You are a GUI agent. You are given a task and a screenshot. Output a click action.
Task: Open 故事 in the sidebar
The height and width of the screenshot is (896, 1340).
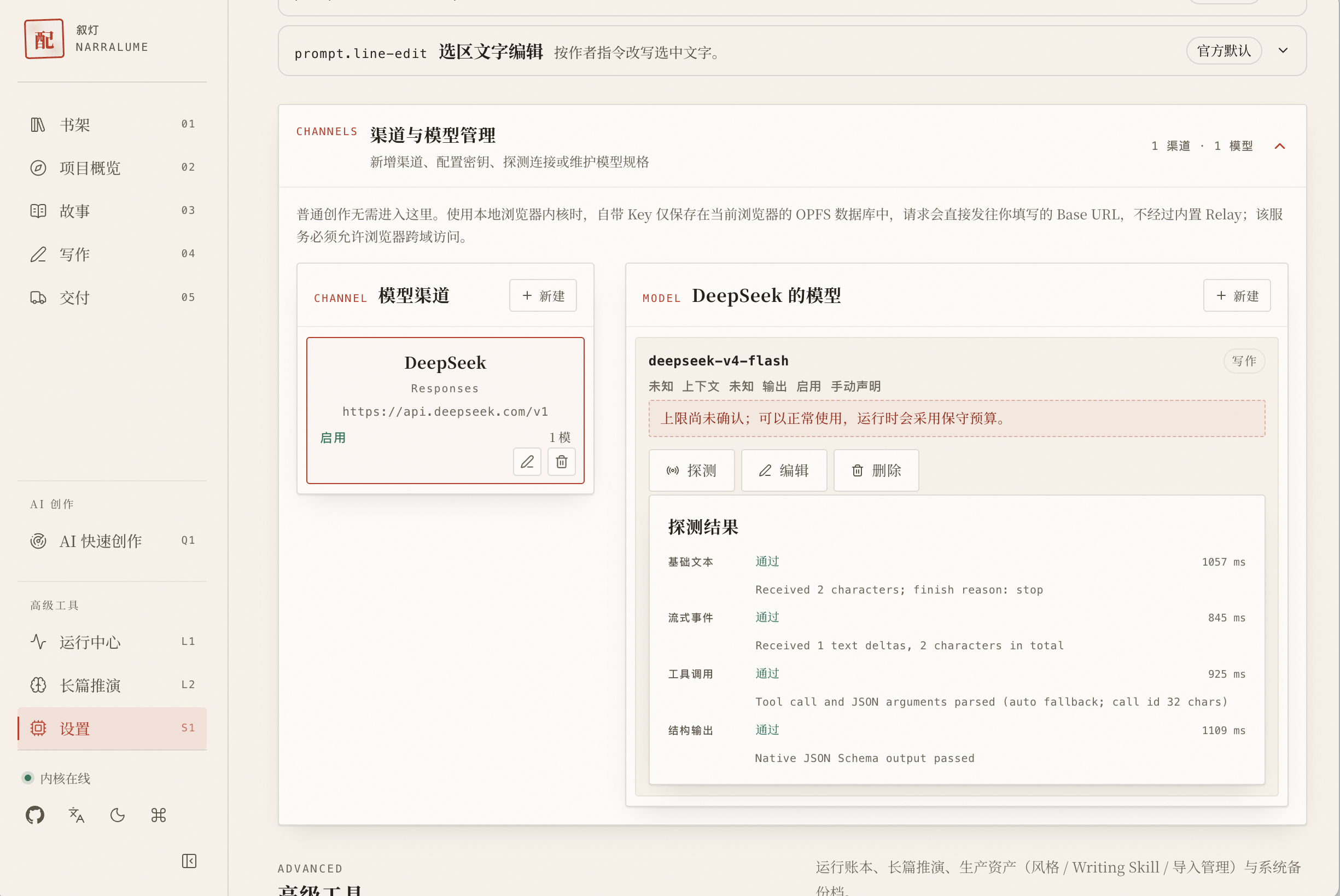pos(112,211)
